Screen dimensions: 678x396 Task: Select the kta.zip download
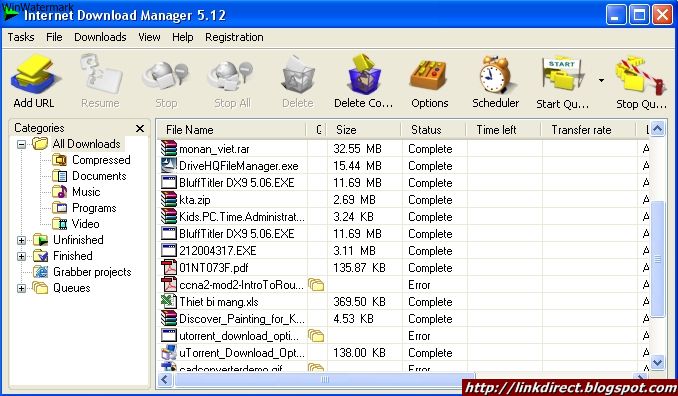tap(195, 200)
